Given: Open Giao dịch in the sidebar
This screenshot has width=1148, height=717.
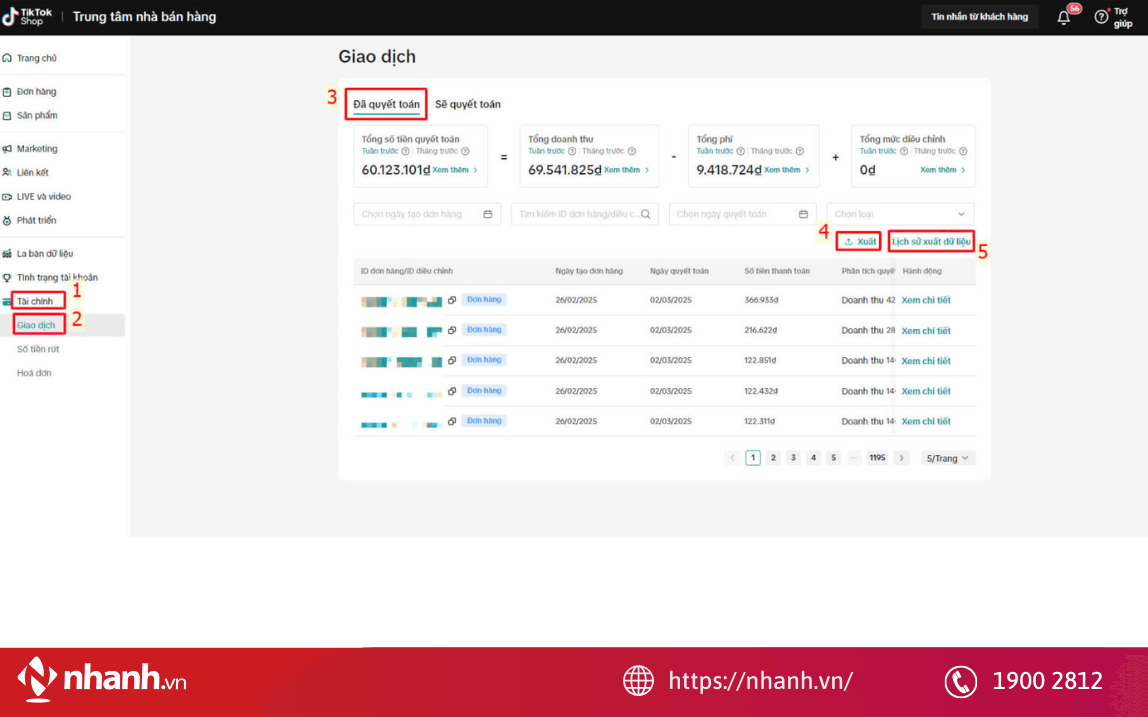Looking at the screenshot, I should point(37,325).
